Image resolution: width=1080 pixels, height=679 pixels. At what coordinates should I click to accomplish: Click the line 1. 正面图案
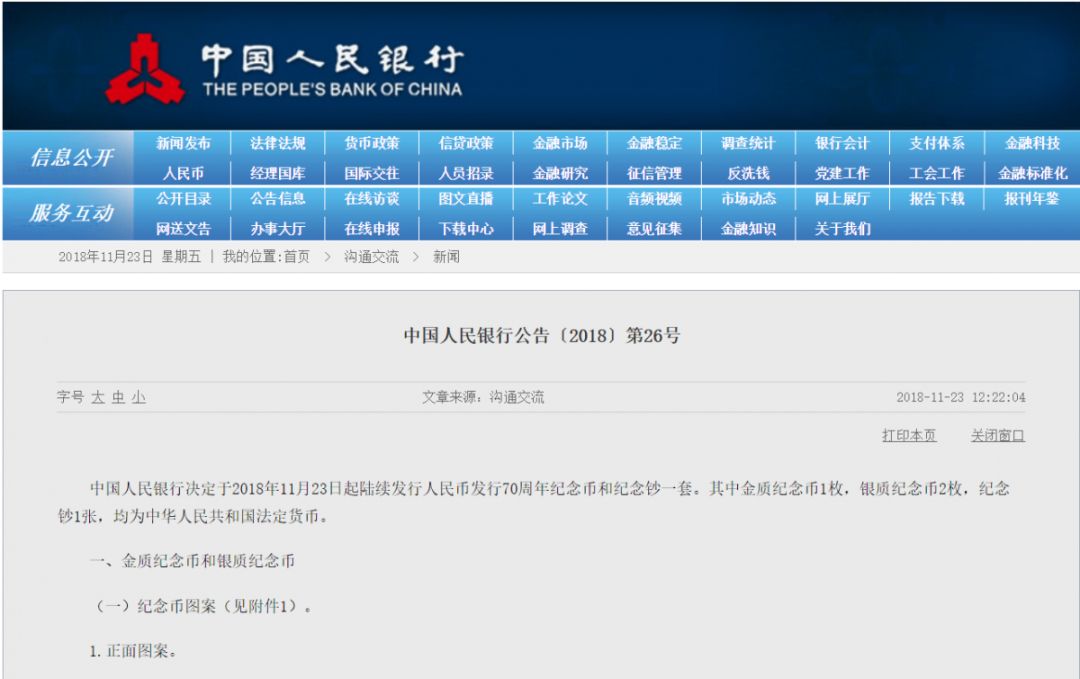tap(133, 651)
